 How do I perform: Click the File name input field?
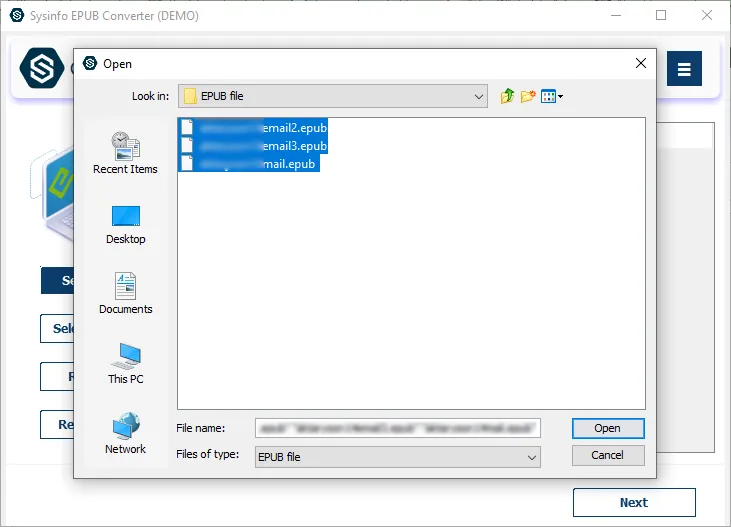coord(398,428)
